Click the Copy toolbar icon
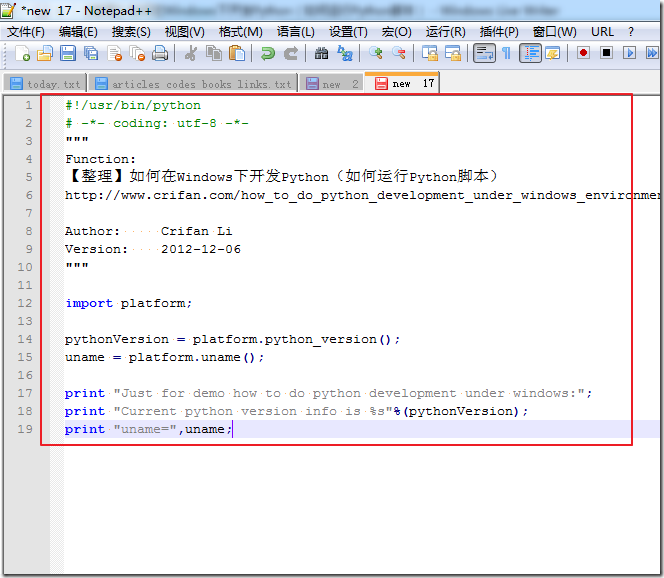 [214, 54]
